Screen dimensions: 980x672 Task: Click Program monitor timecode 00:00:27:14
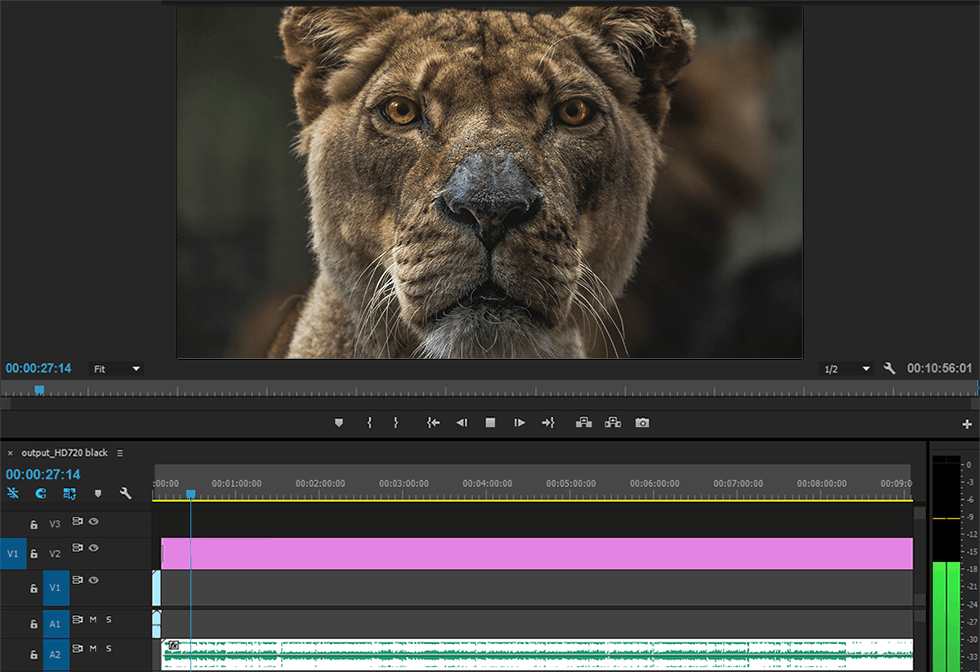tap(39, 368)
